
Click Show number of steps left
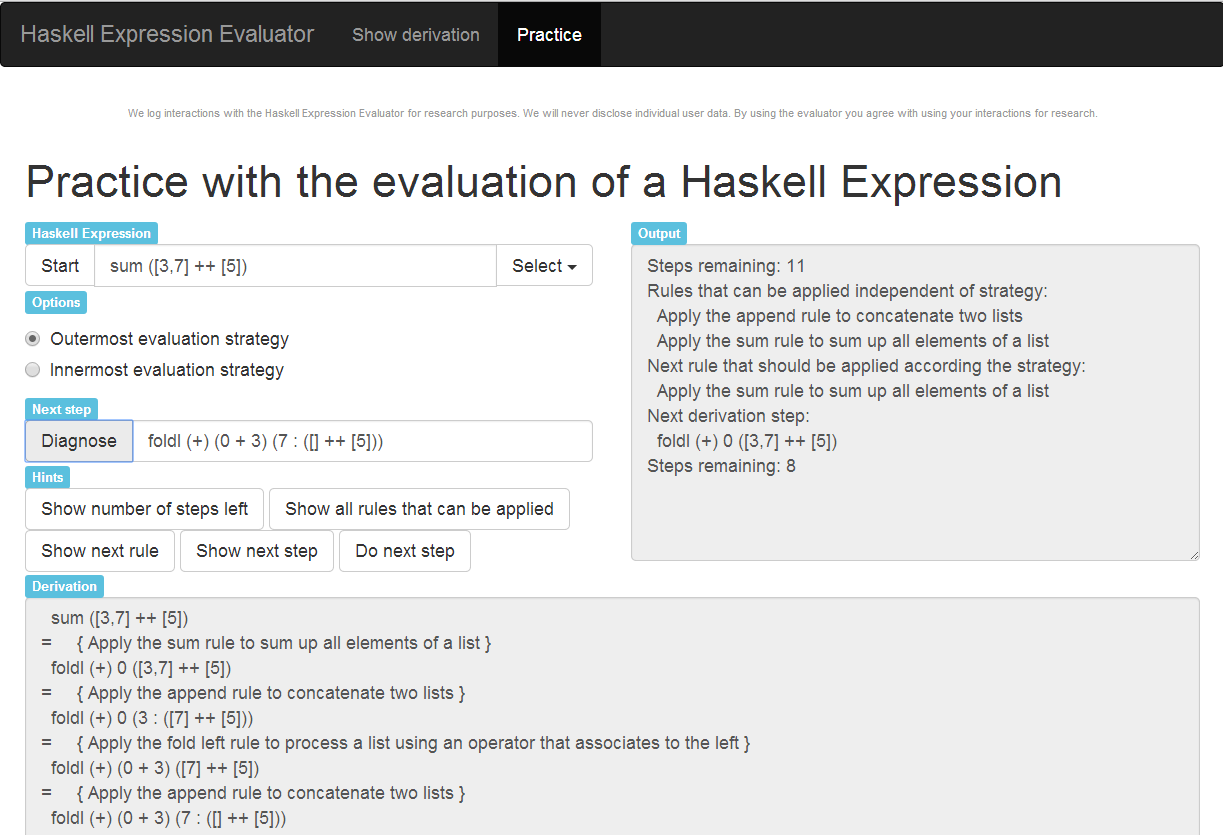[144, 509]
